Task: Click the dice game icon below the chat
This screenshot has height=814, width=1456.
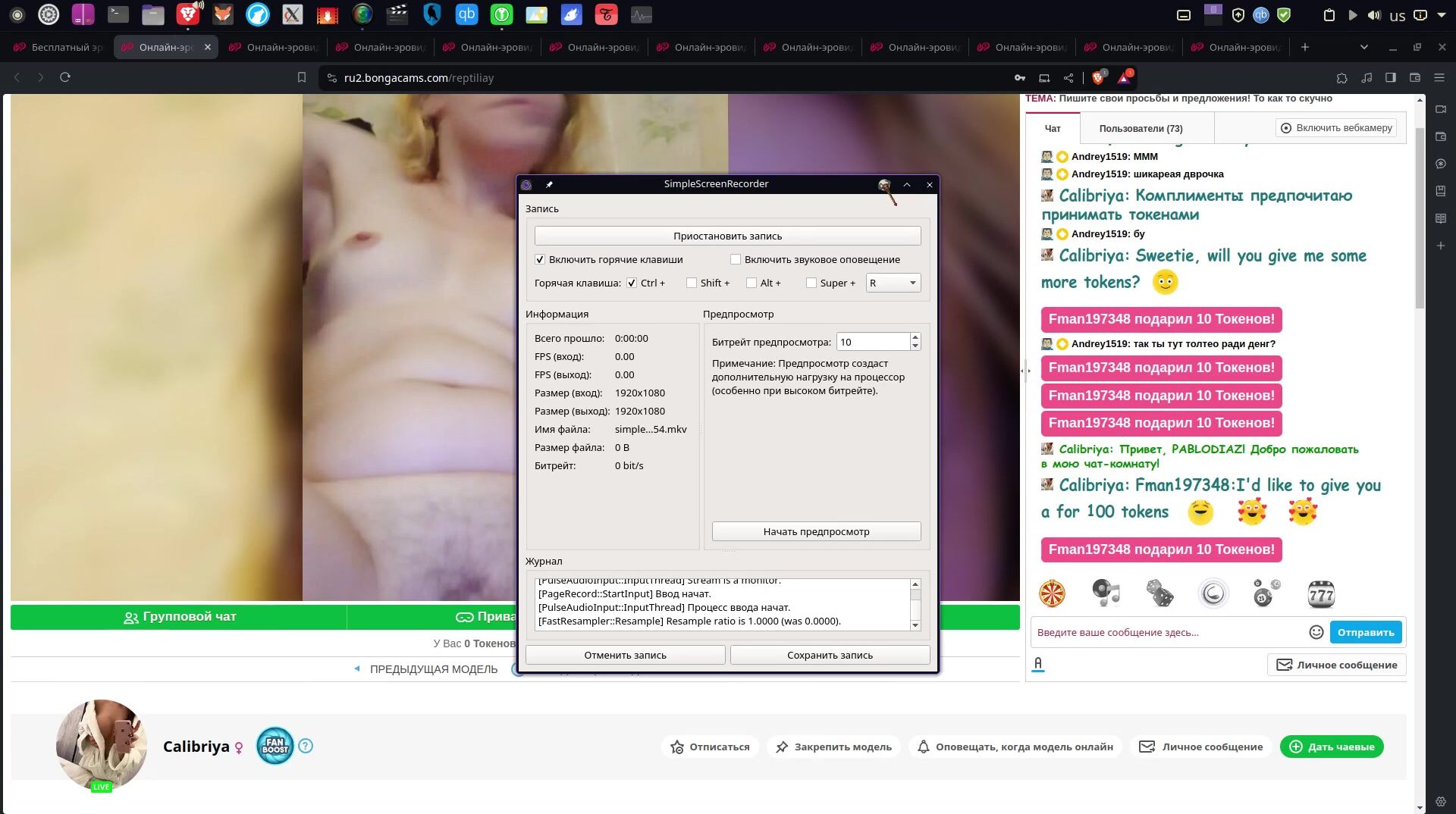Action: [x=1159, y=594]
